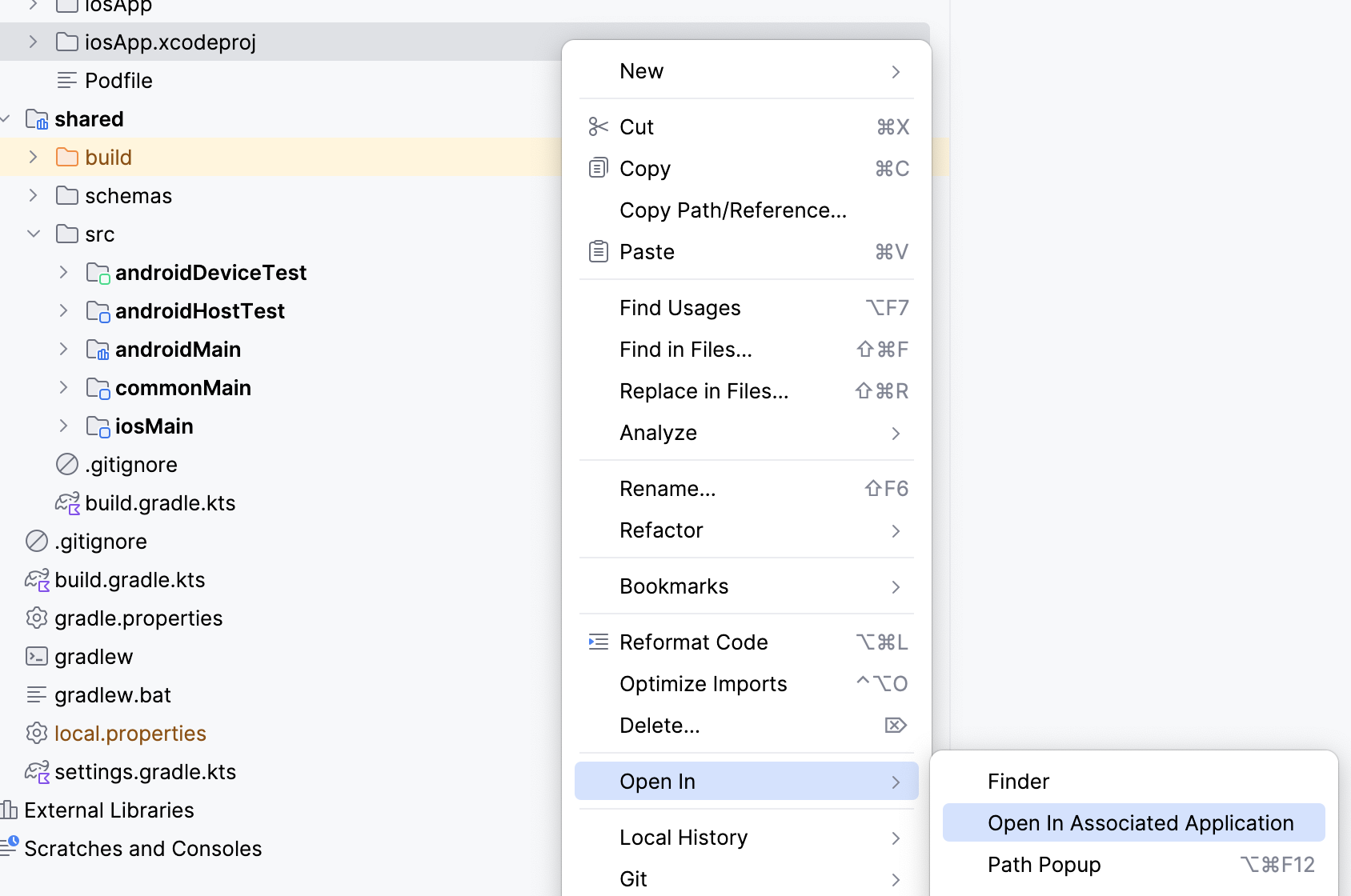This screenshot has width=1351, height=896.
Task: Click the scissors Cut icon
Action: (x=598, y=126)
